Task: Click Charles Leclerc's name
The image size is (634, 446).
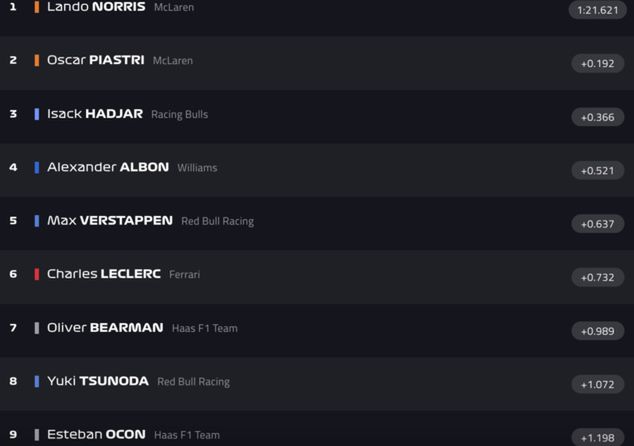Action: click(104, 274)
